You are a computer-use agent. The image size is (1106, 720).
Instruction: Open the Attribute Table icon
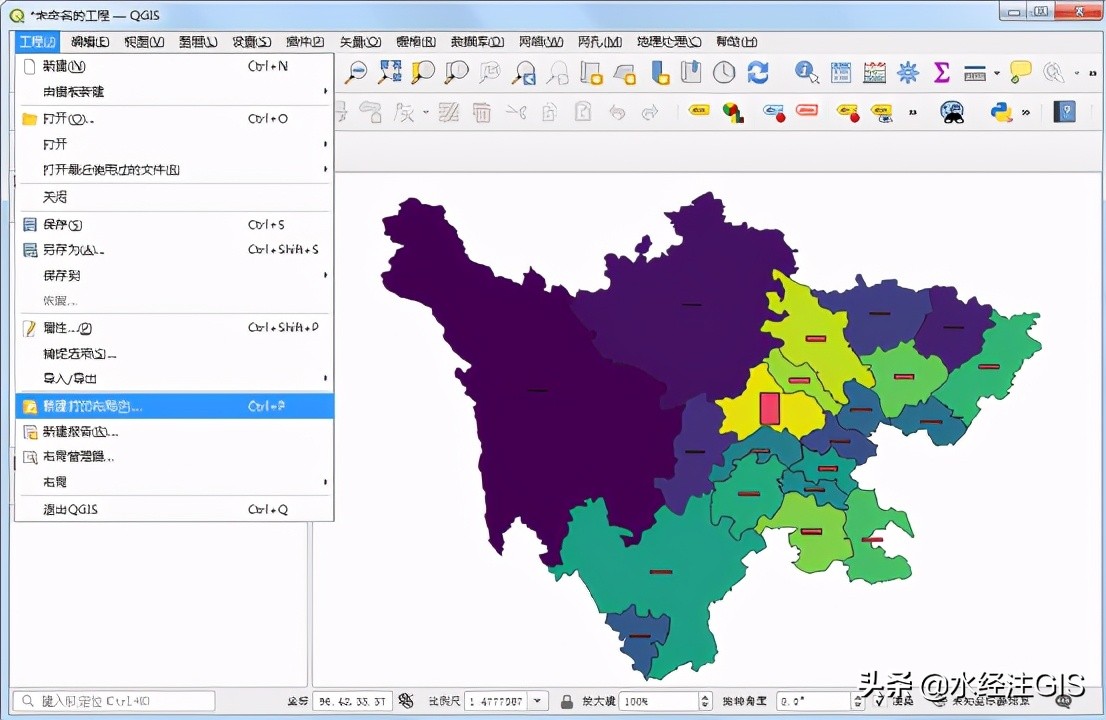[841, 73]
